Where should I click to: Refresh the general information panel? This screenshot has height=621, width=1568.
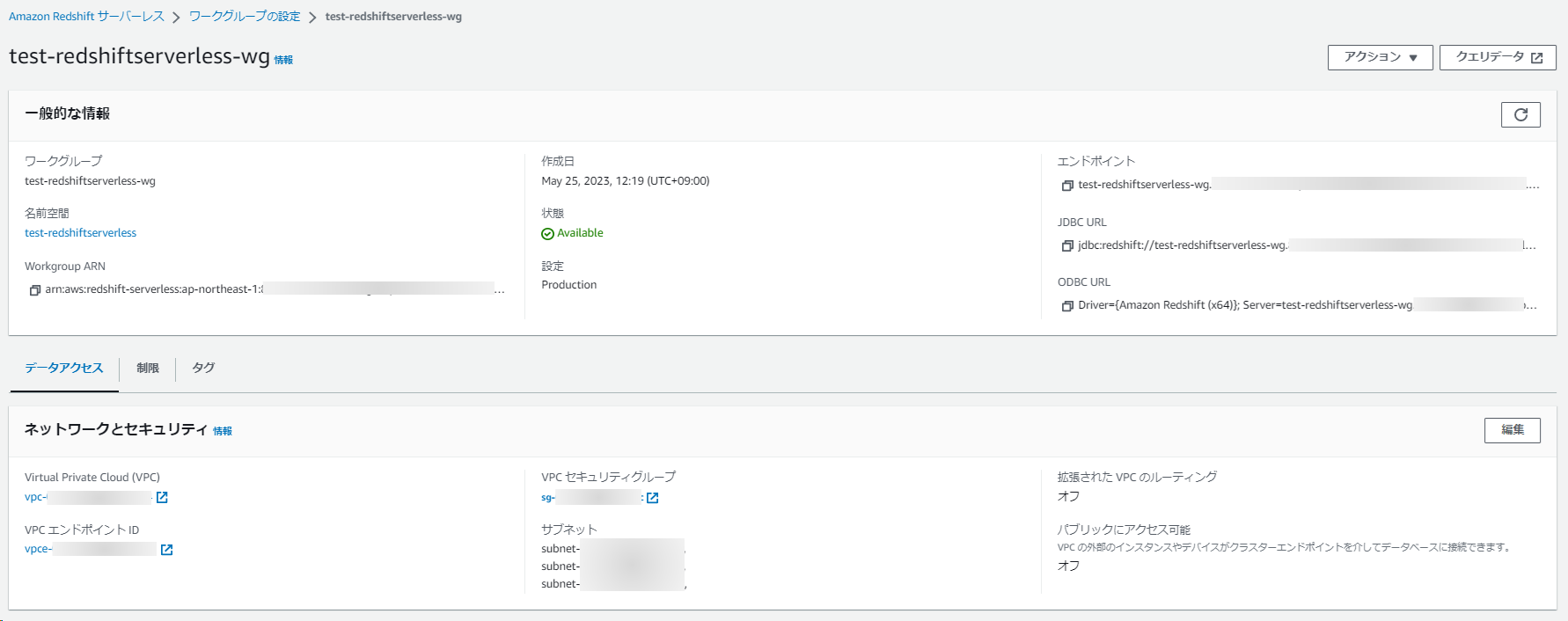(1520, 114)
